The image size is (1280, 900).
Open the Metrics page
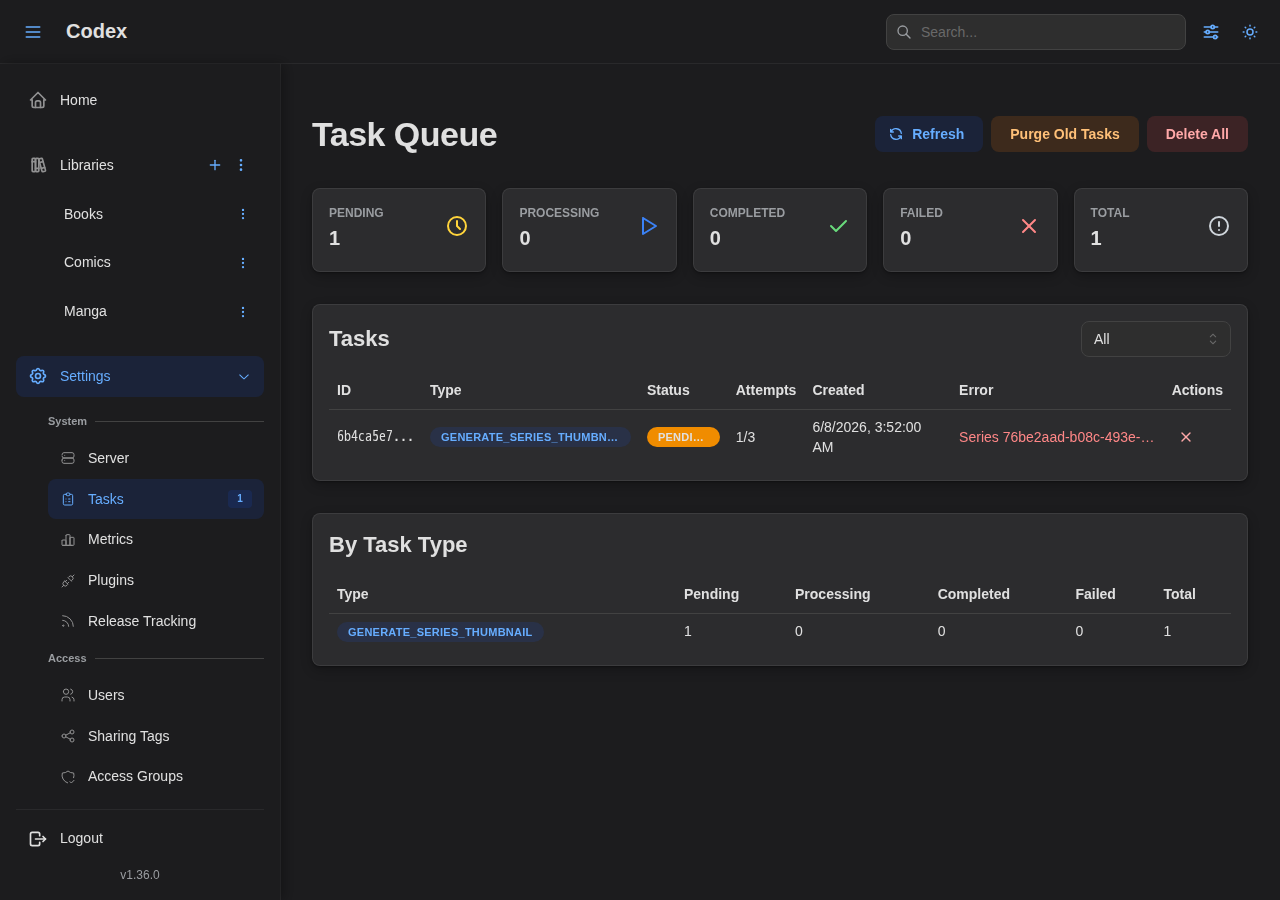(x=156, y=539)
